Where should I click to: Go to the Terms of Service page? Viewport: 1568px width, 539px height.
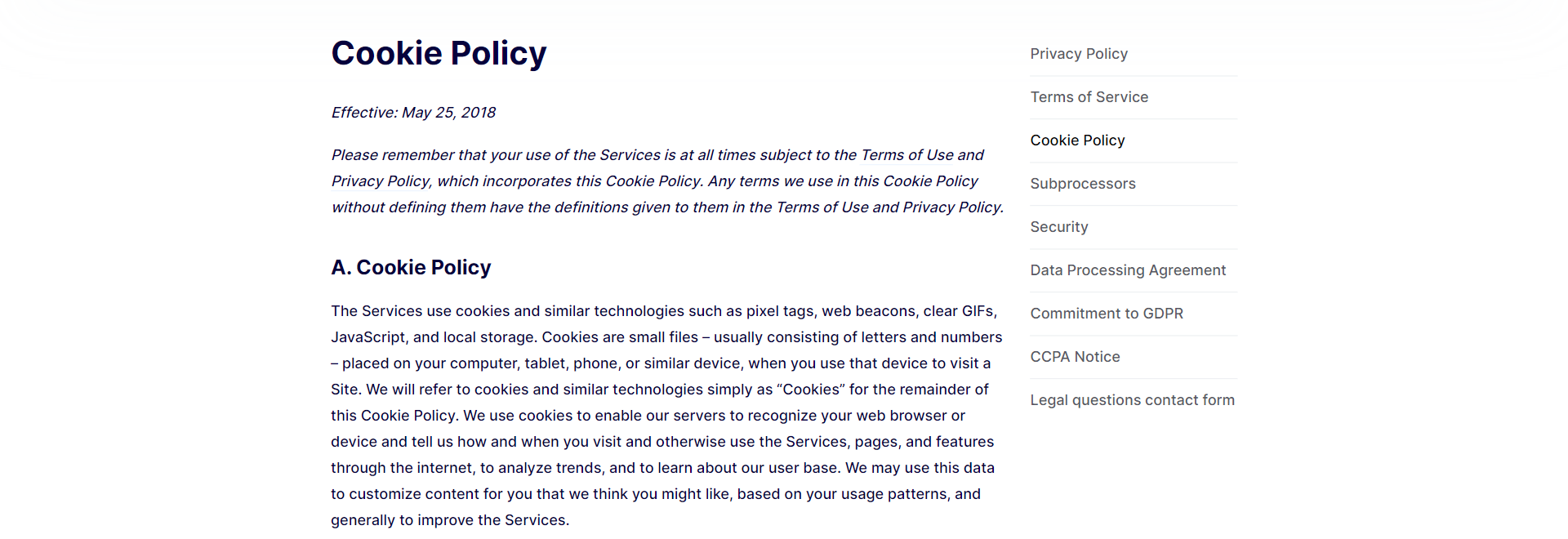(x=1089, y=97)
